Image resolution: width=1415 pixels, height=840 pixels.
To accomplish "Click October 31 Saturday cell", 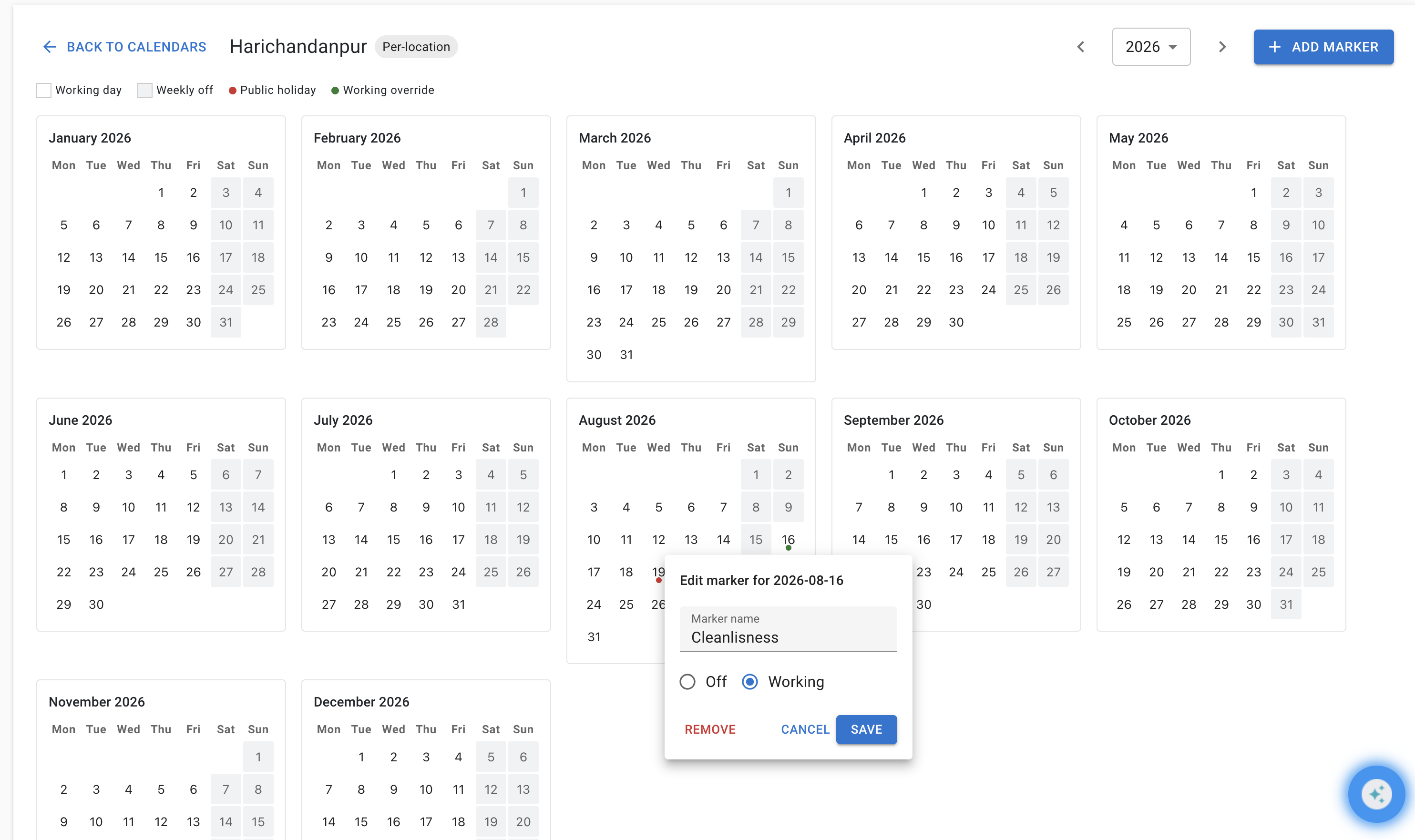I will pyautogui.click(x=1286, y=604).
